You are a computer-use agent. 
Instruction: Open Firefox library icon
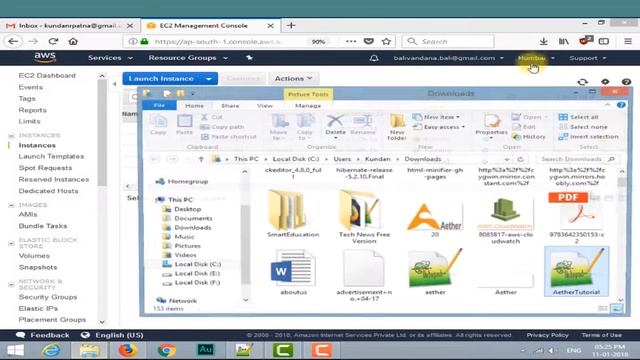564,41
